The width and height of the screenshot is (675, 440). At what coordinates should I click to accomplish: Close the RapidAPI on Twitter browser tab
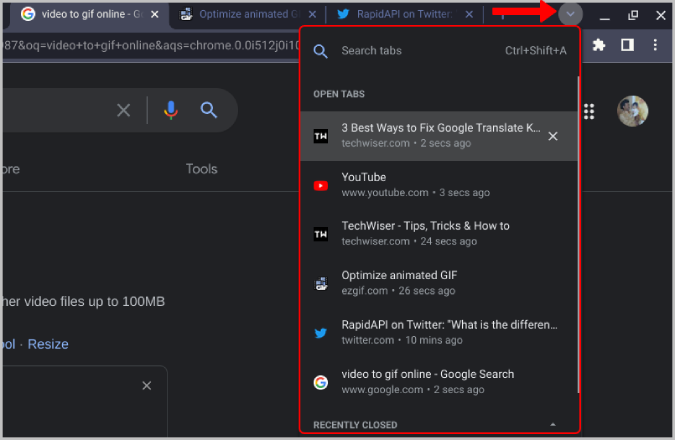pos(469,15)
